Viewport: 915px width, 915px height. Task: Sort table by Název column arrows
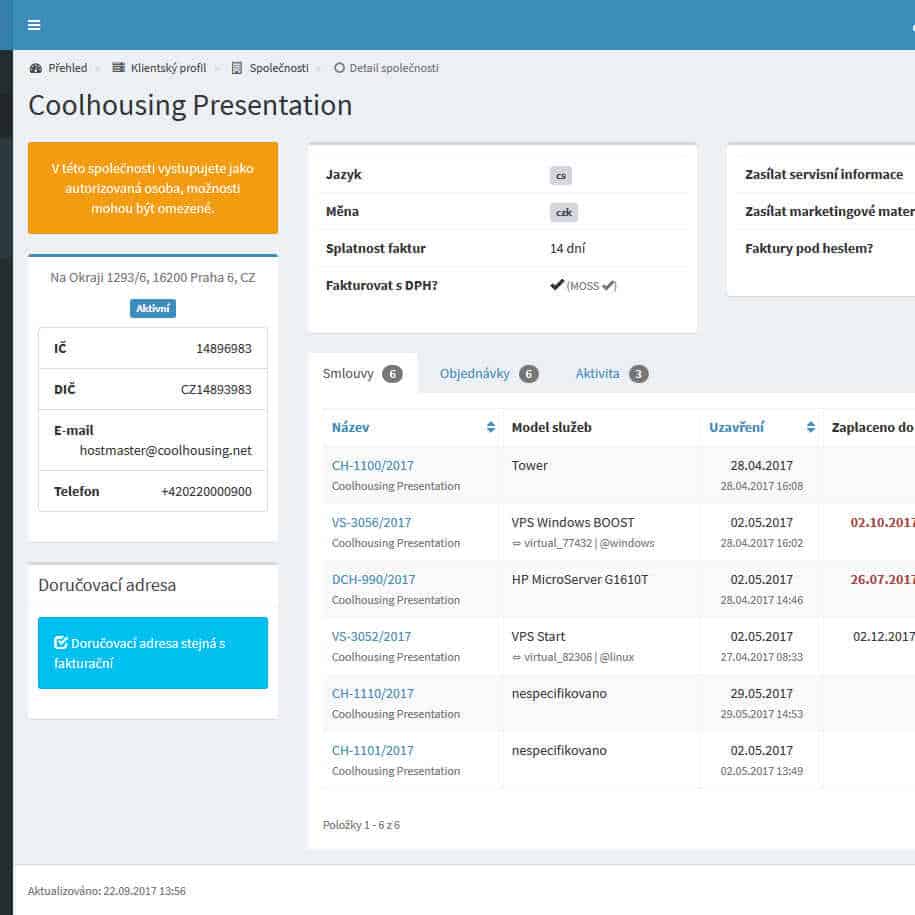491,427
